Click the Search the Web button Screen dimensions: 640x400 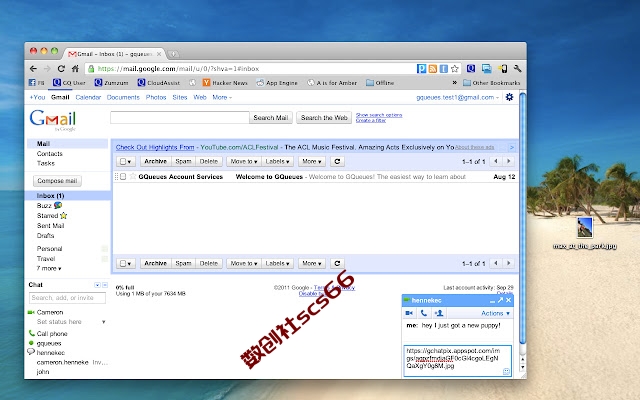point(324,118)
